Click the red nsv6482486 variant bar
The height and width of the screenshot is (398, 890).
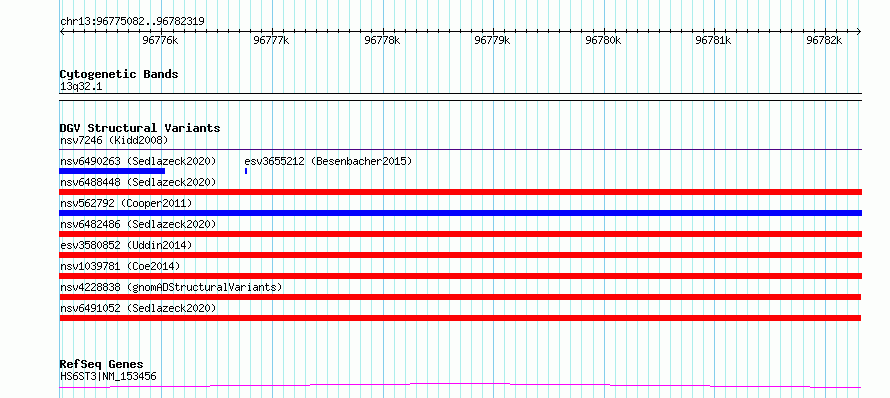coord(460,234)
